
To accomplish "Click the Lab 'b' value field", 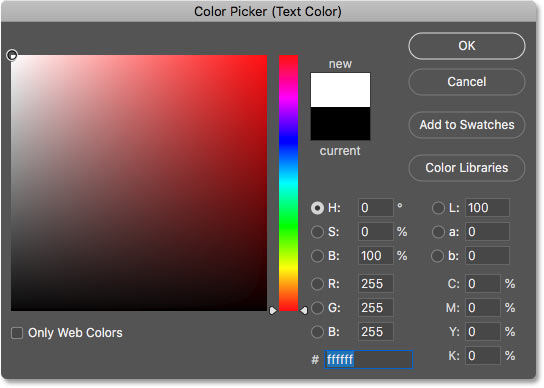I will (487, 256).
